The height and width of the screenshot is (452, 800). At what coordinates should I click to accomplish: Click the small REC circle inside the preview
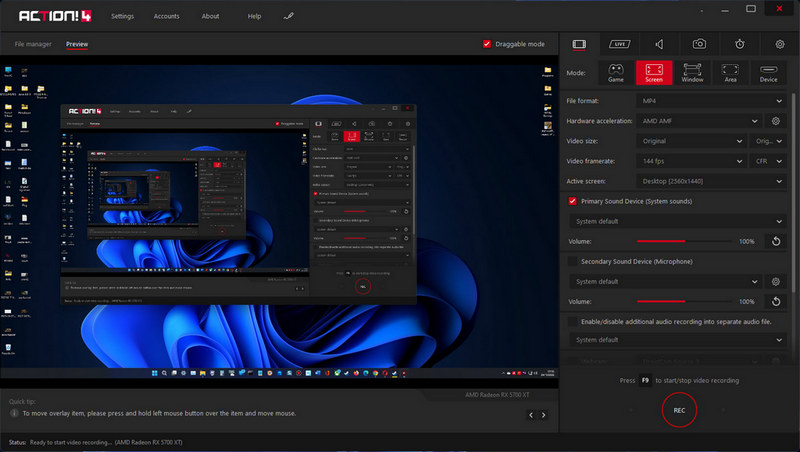363,287
